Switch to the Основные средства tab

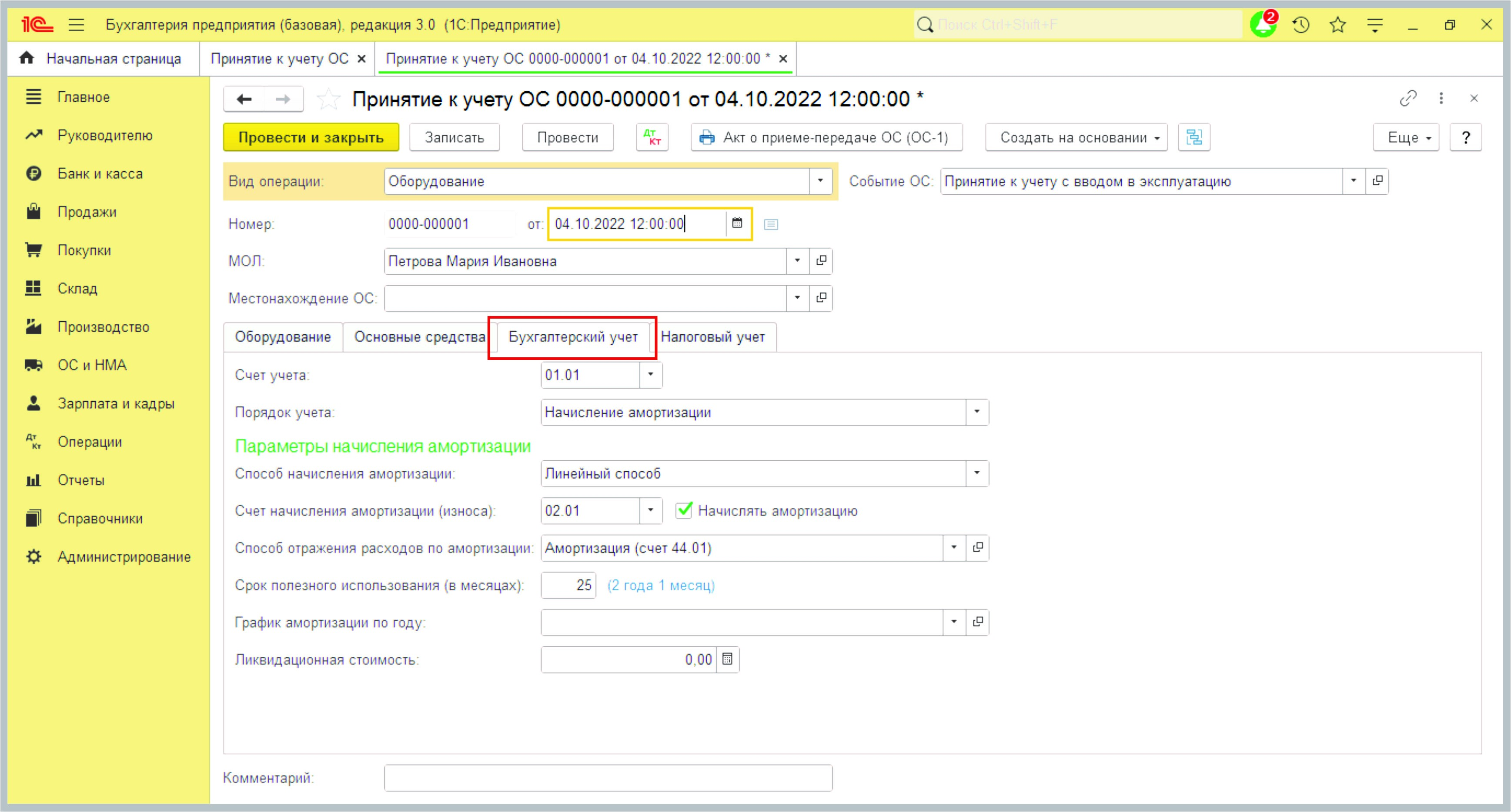coord(419,337)
